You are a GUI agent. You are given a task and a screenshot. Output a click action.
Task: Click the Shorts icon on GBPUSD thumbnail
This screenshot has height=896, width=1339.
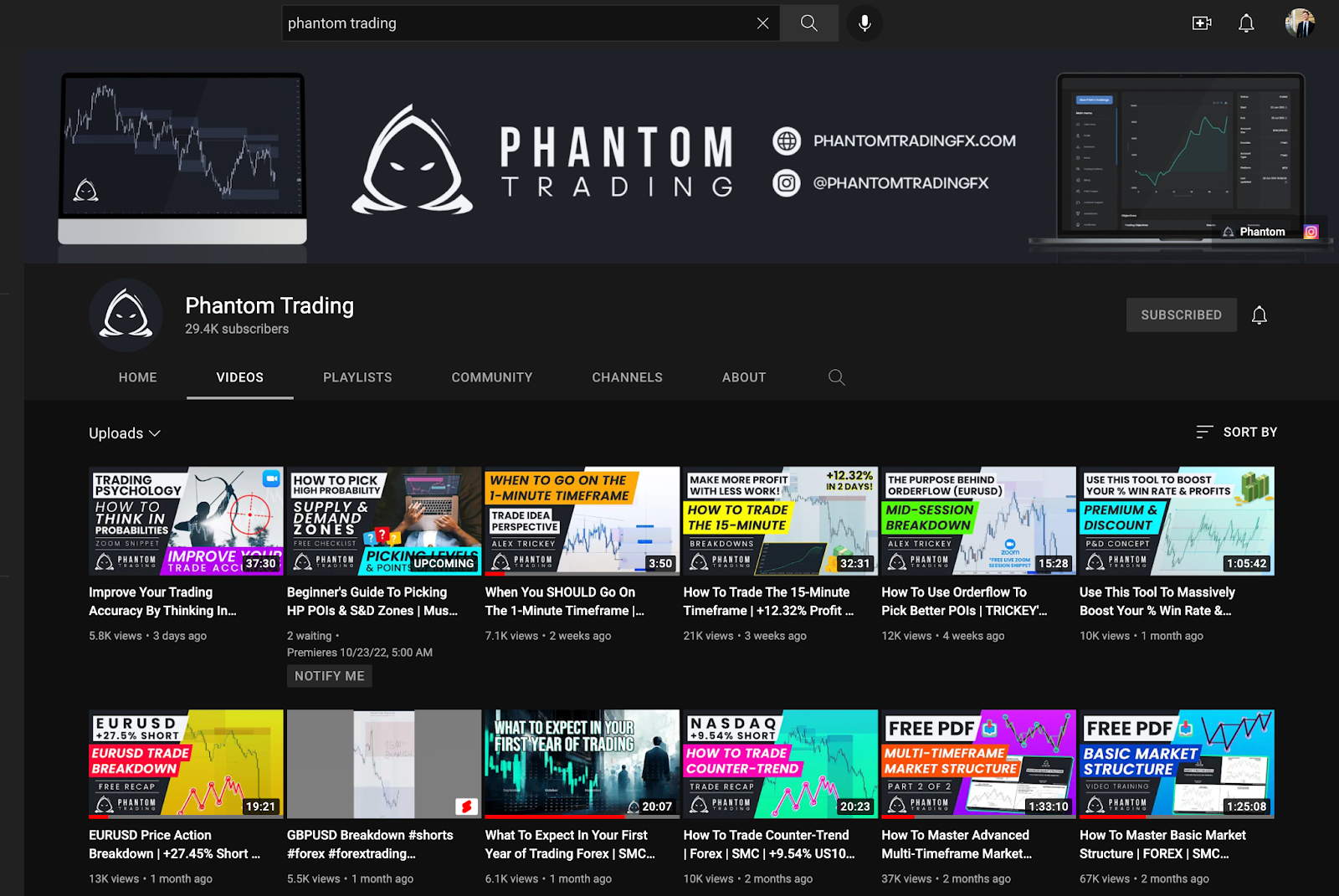click(x=466, y=806)
